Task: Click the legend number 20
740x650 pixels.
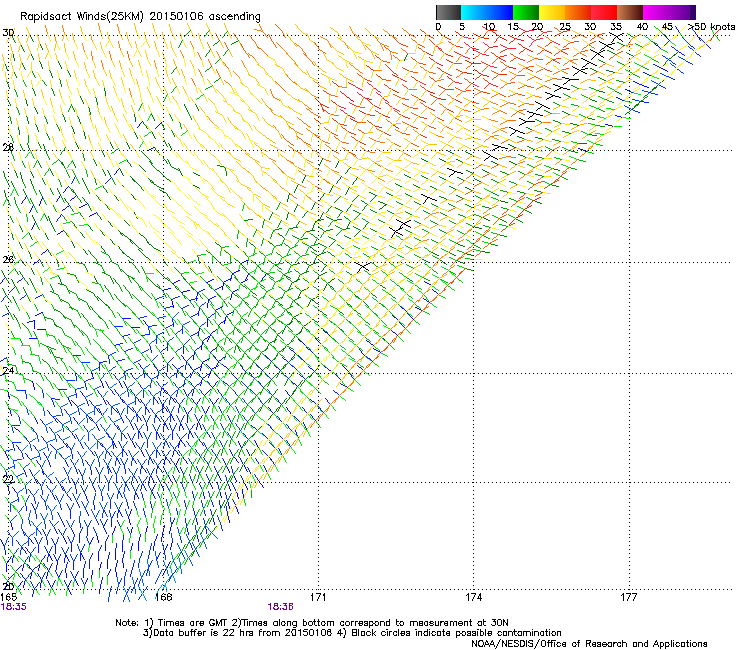Action: tap(537, 26)
